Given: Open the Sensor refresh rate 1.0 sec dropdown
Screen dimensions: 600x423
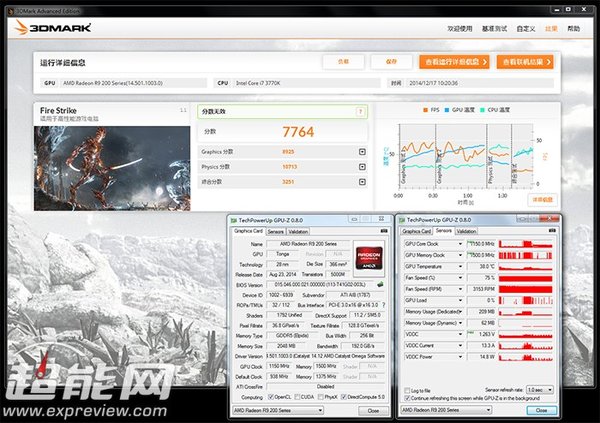Looking at the screenshot, I should point(540,390).
